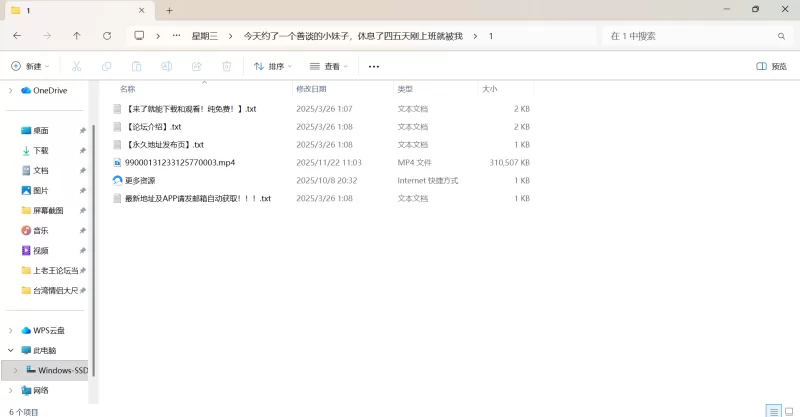Open the 下载 folder in sidebar
800x417 pixels.
pos(40,150)
